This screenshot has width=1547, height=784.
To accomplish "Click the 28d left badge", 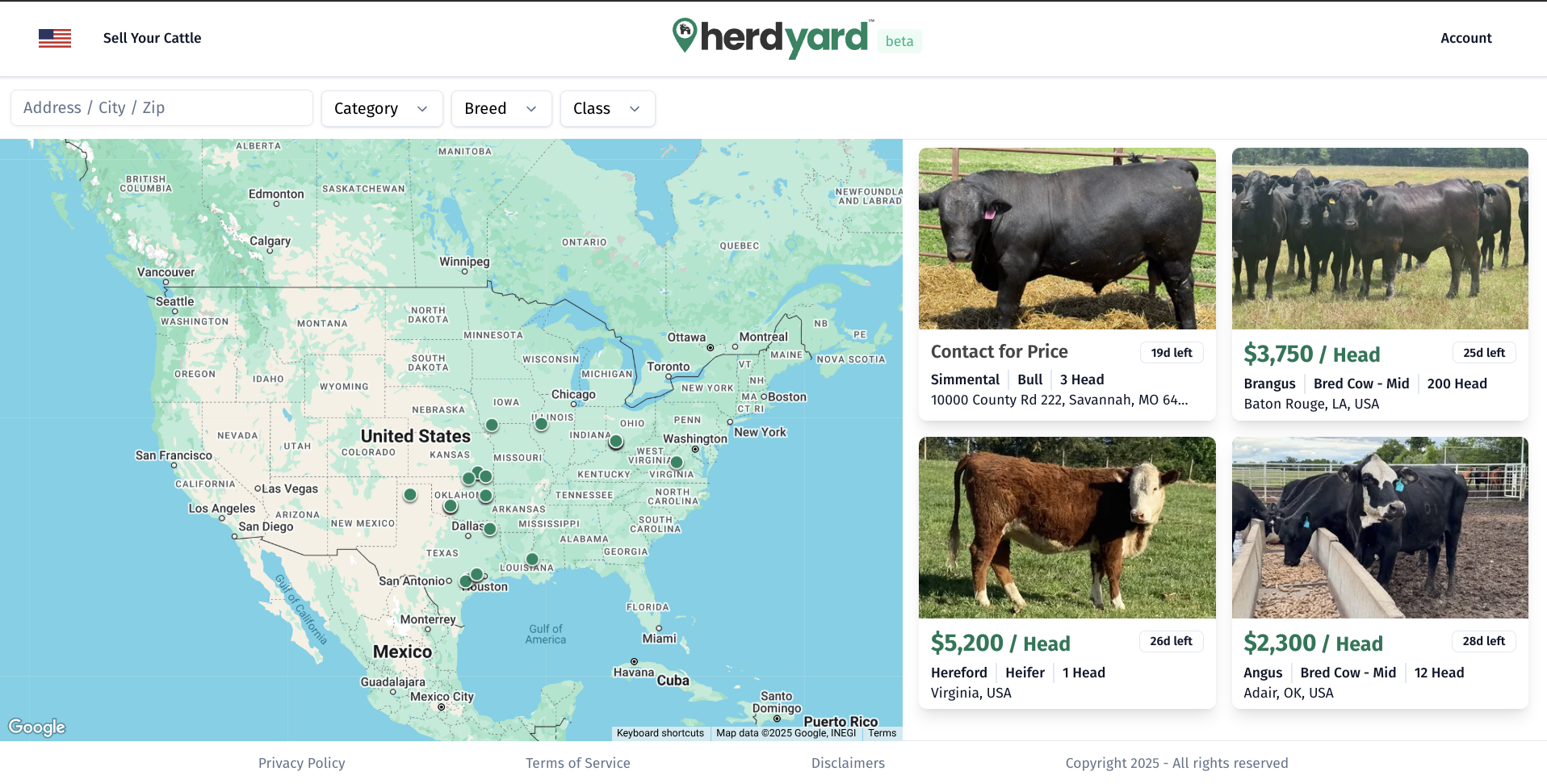I will [1484, 641].
